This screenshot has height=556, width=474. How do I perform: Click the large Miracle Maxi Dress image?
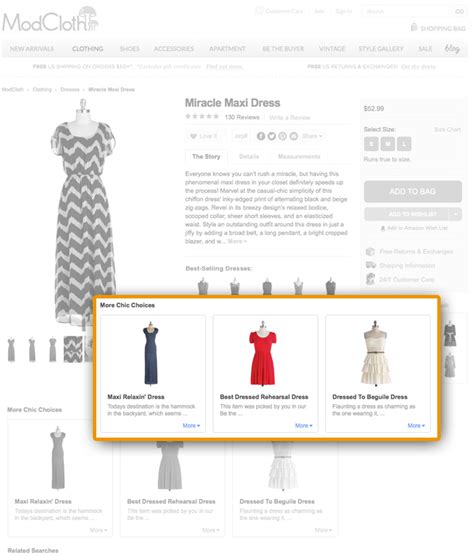click(x=83, y=213)
